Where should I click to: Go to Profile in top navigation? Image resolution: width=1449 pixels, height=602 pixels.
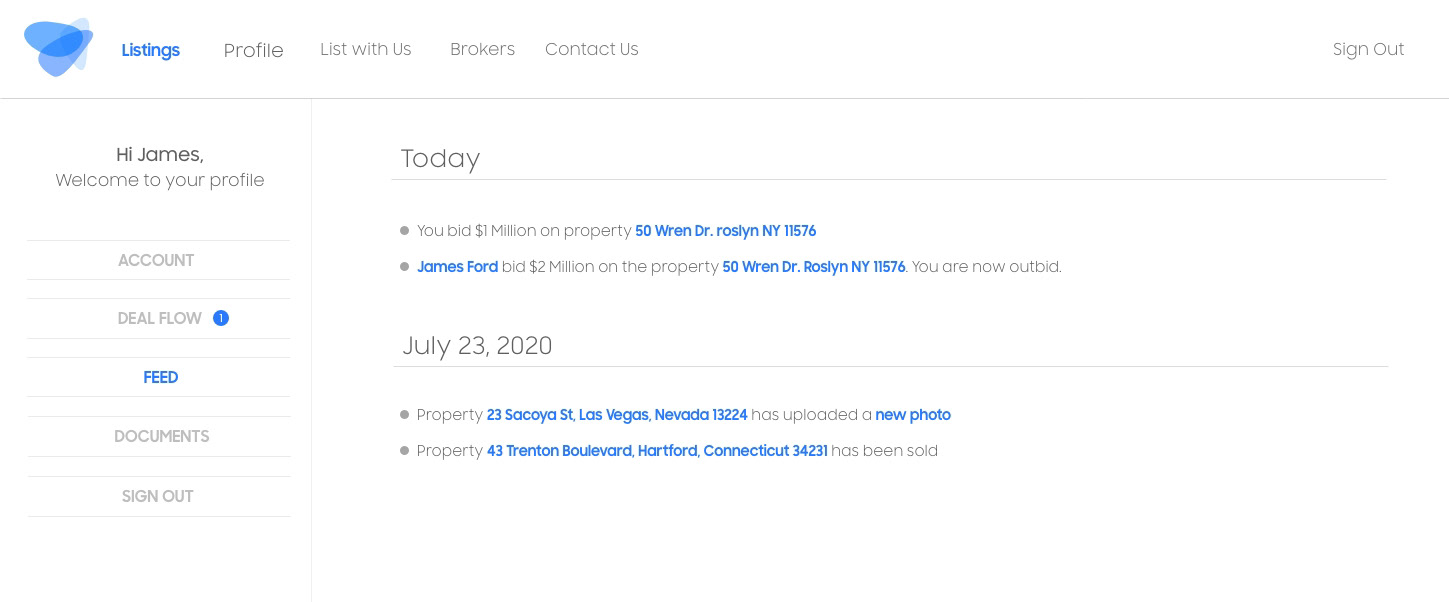coord(253,50)
